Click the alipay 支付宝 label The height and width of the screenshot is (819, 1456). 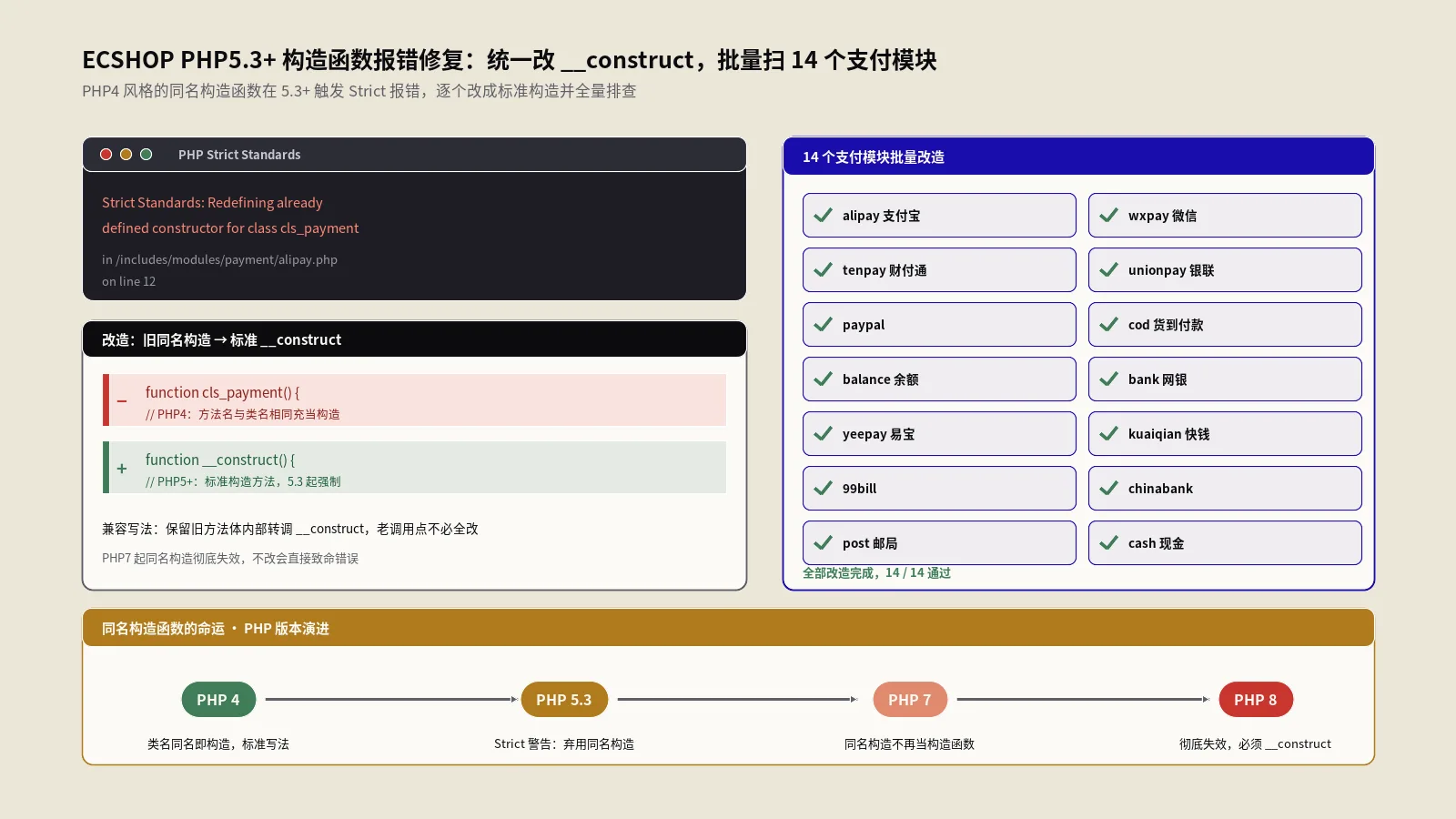881,216
